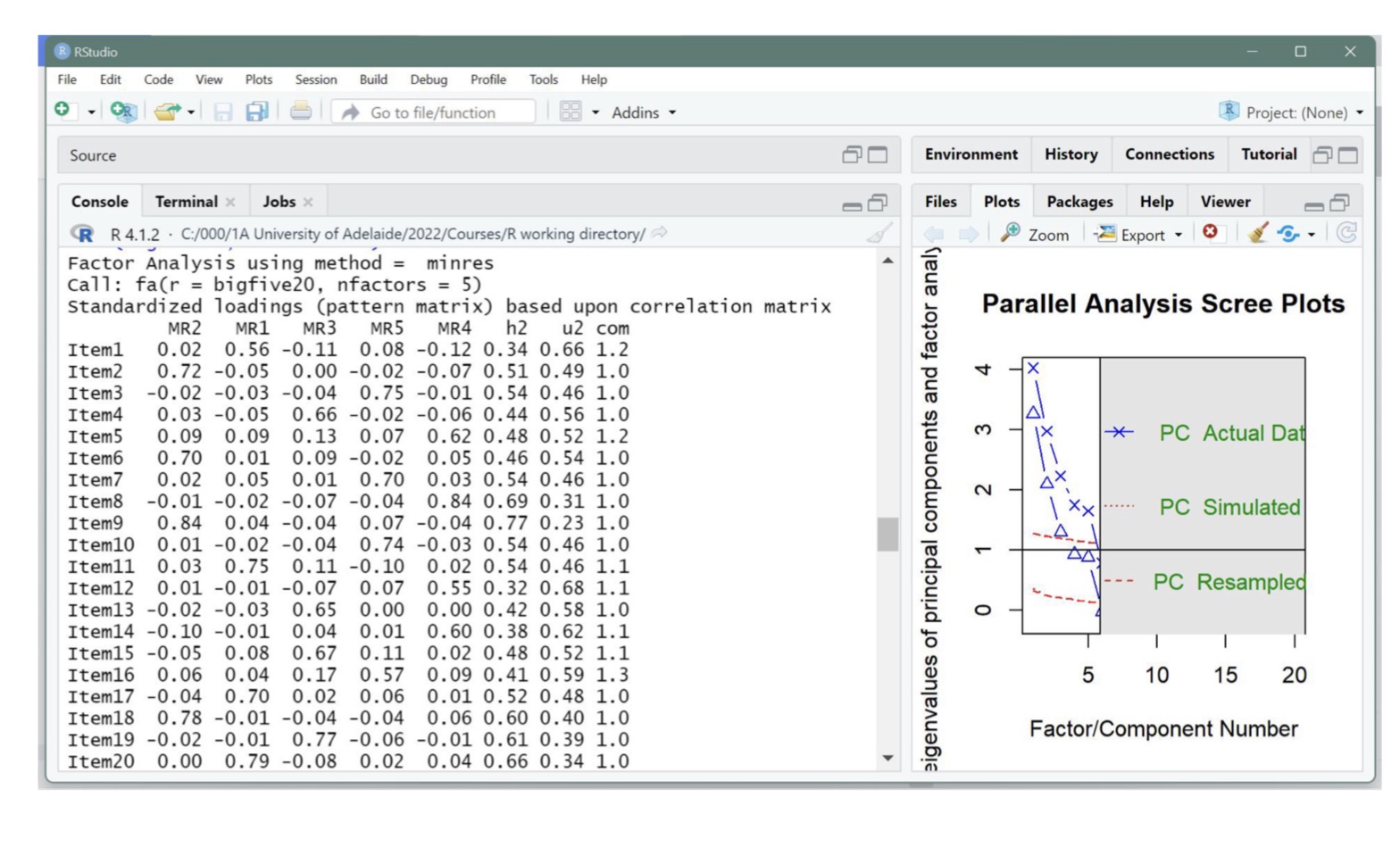Open the Profile menu
This screenshot has height=847, width=1400.
pos(488,79)
